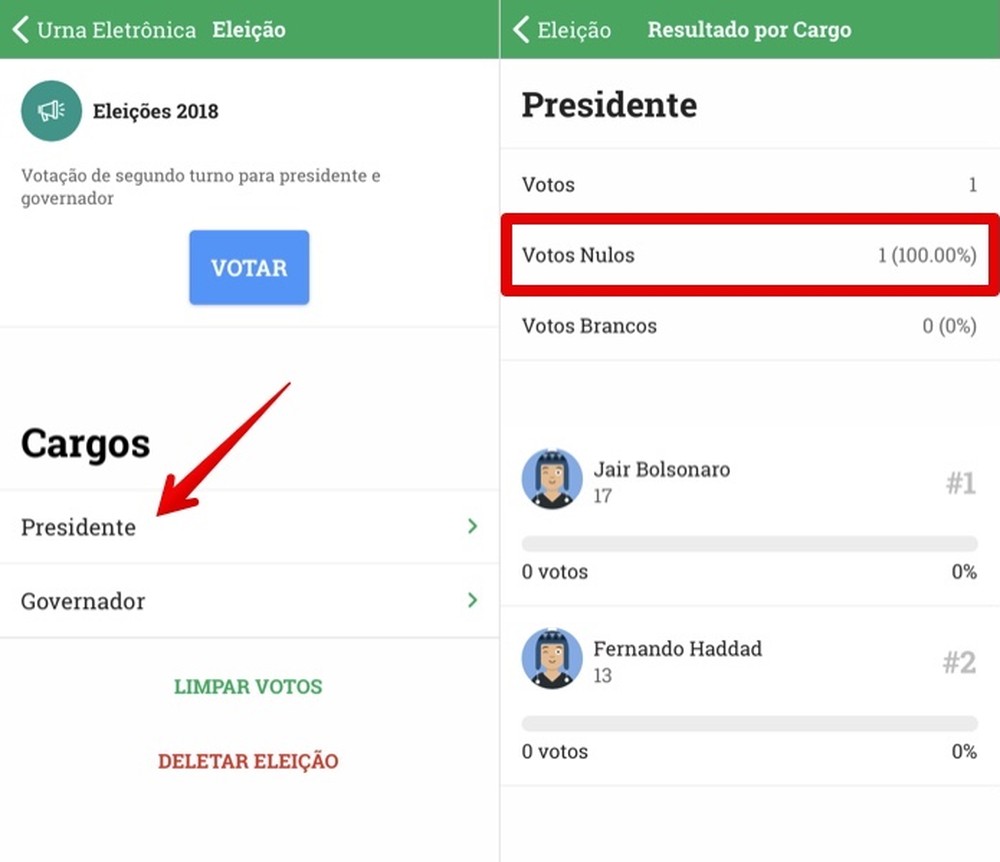Click the Votos count row showing 1

748,184
